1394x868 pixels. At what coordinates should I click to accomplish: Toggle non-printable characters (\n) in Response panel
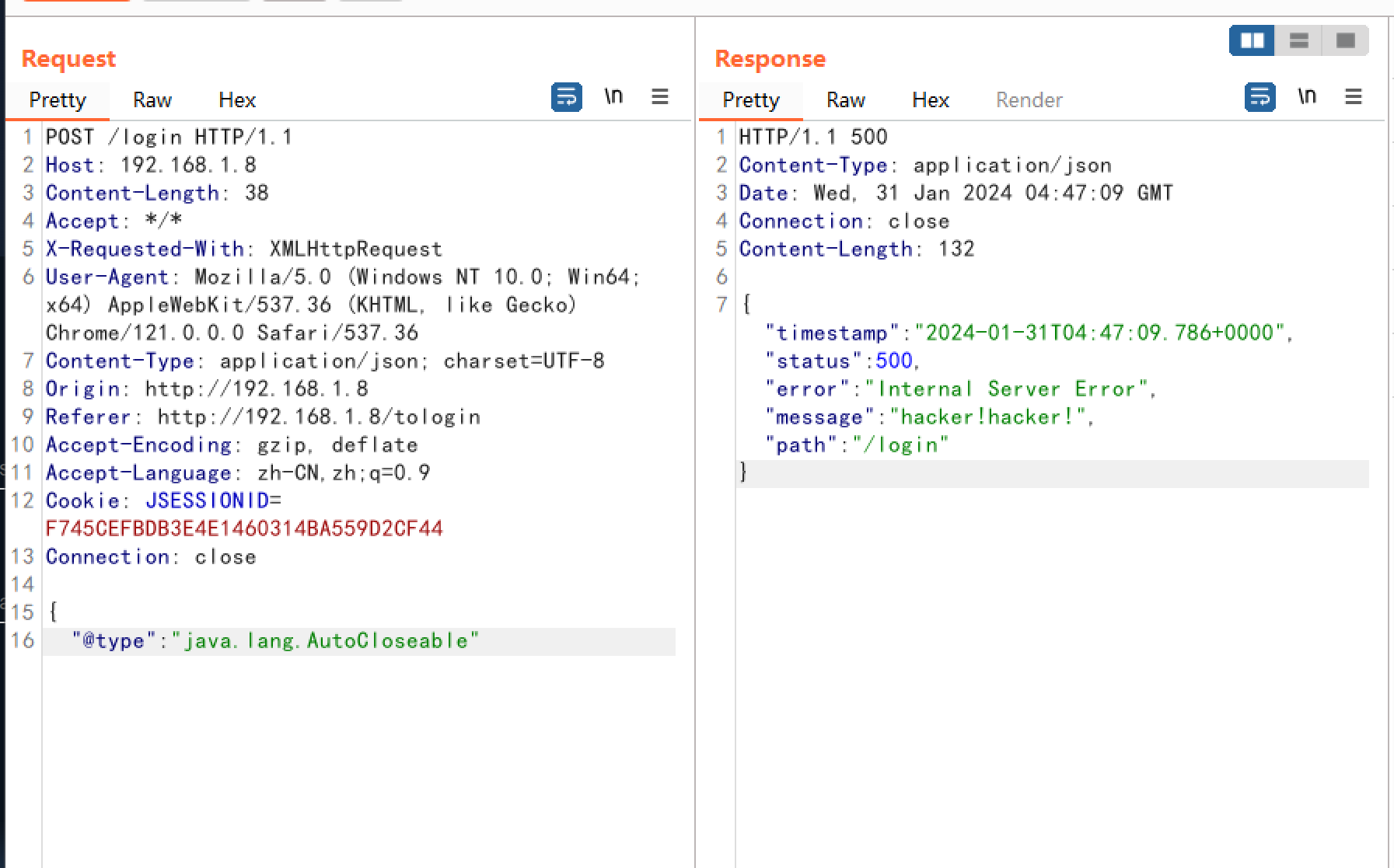pyautogui.click(x=1307, y=96)
